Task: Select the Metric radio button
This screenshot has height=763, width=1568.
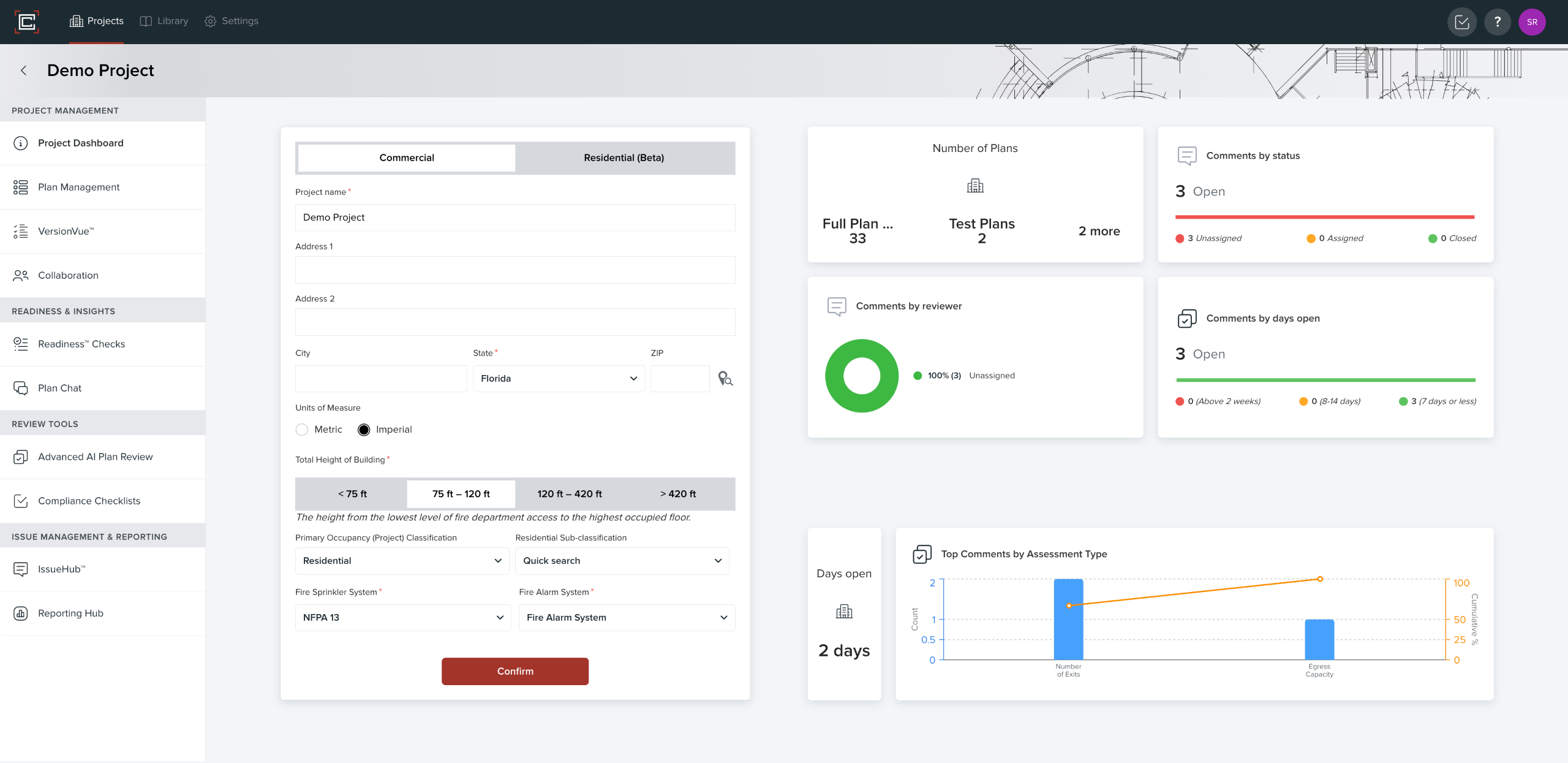Action: (302, 430)
